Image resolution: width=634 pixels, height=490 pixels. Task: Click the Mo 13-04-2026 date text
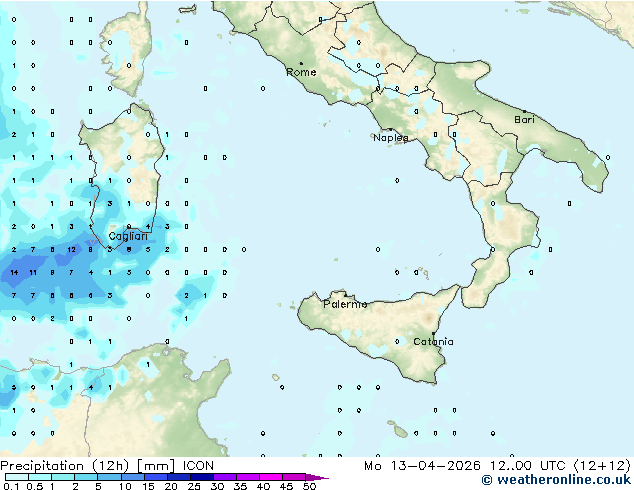422,466
